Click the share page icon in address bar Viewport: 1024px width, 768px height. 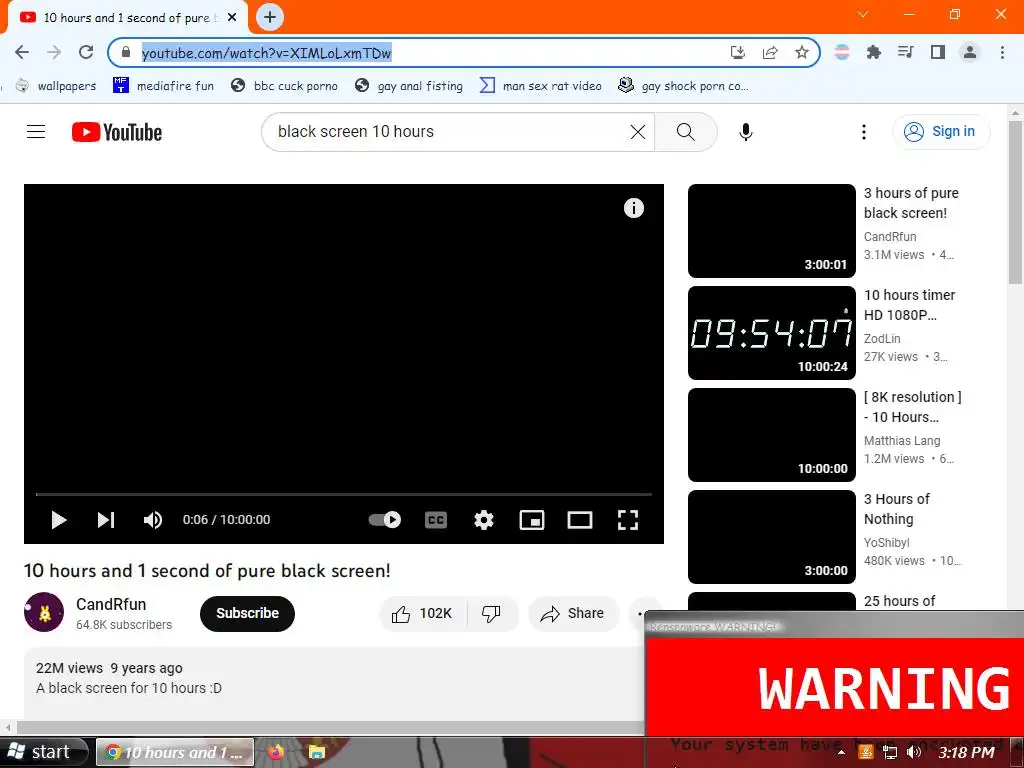770,52
